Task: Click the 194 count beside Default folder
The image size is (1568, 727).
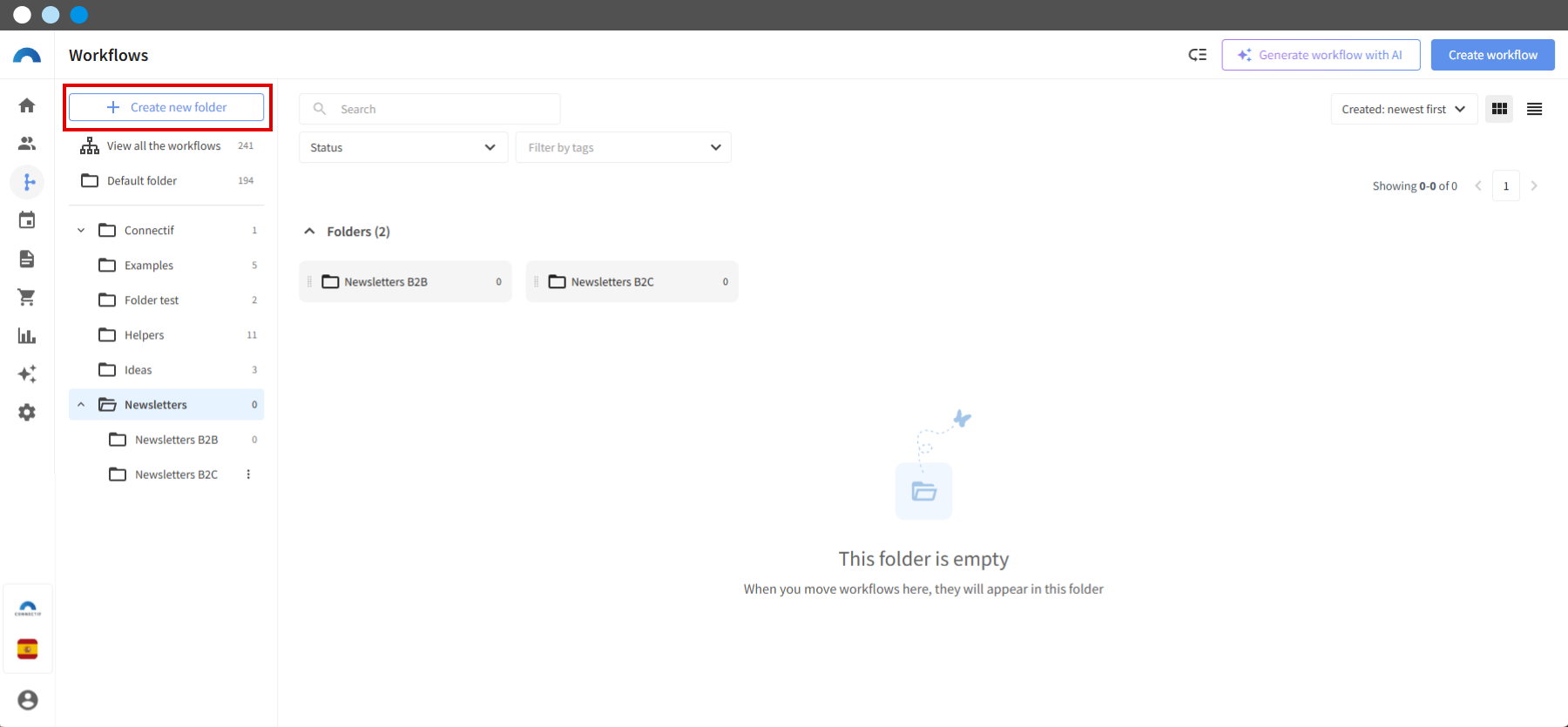Action: click(246, 181)
